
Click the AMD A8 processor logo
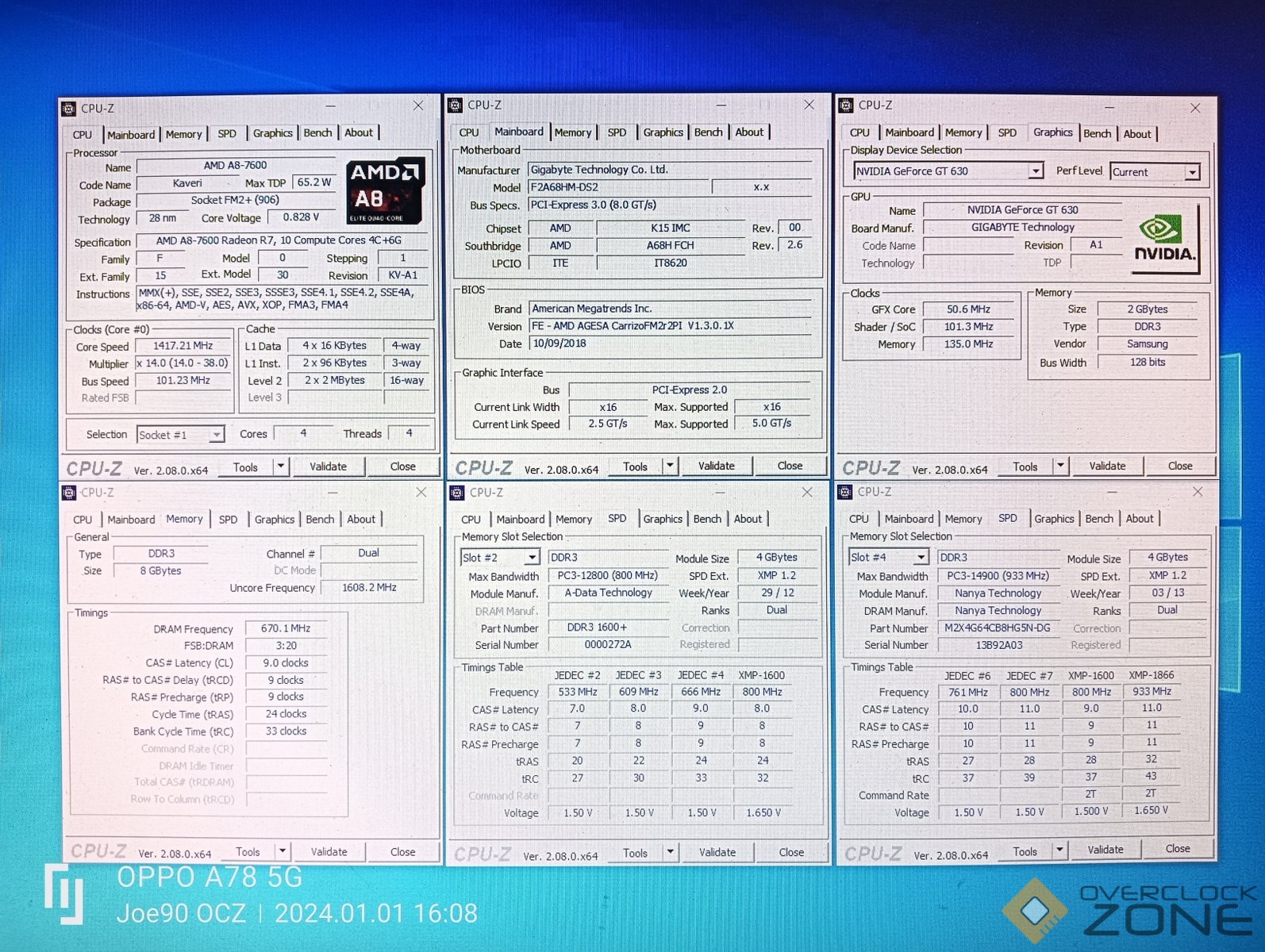click(x=385, y=190)
